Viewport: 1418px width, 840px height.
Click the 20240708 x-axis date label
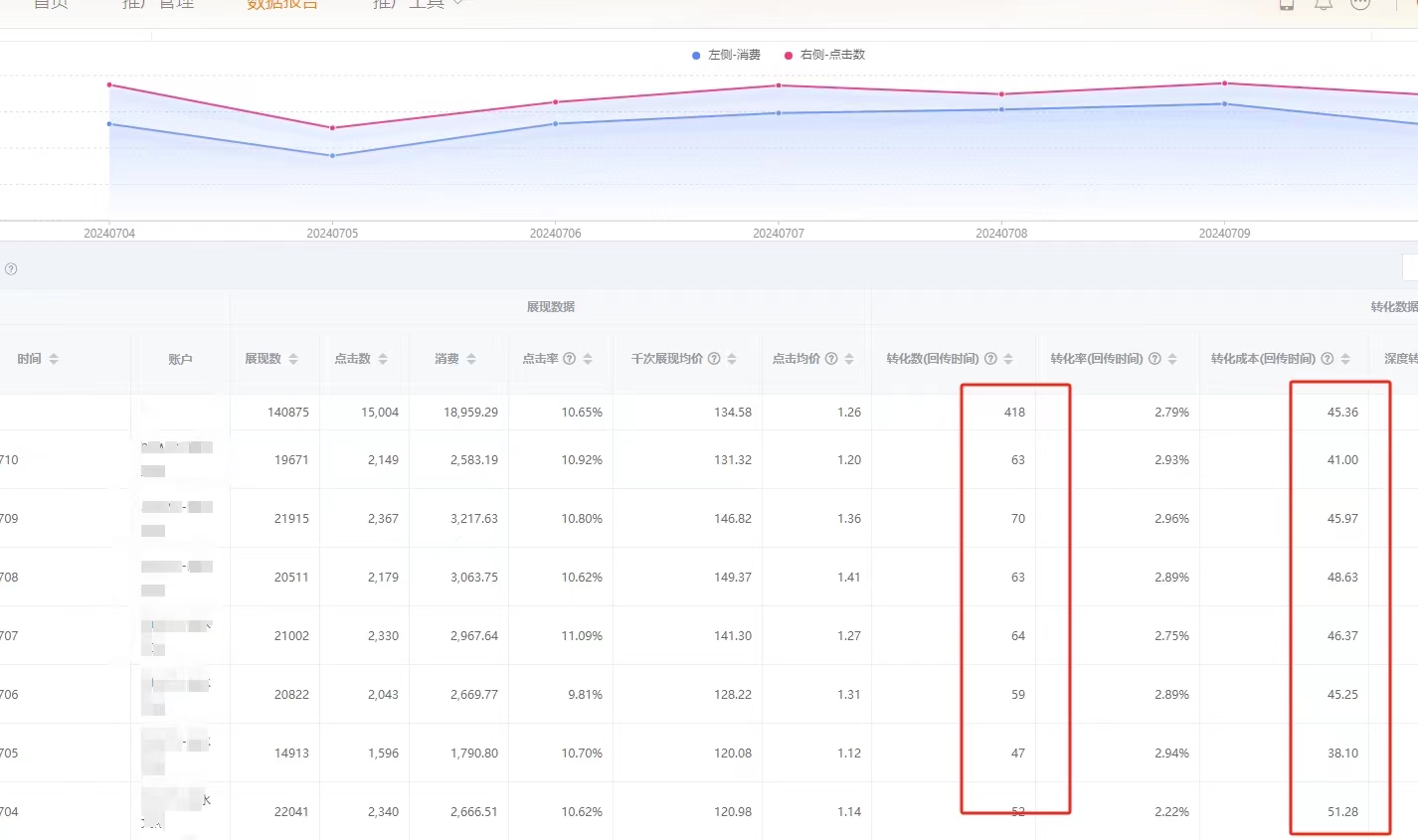1001,234
